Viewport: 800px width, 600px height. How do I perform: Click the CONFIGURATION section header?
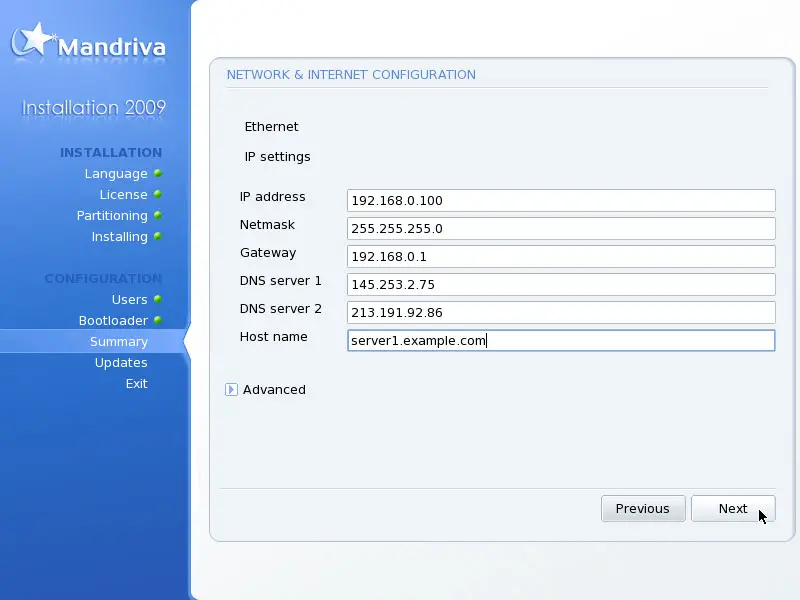point(103,279)
